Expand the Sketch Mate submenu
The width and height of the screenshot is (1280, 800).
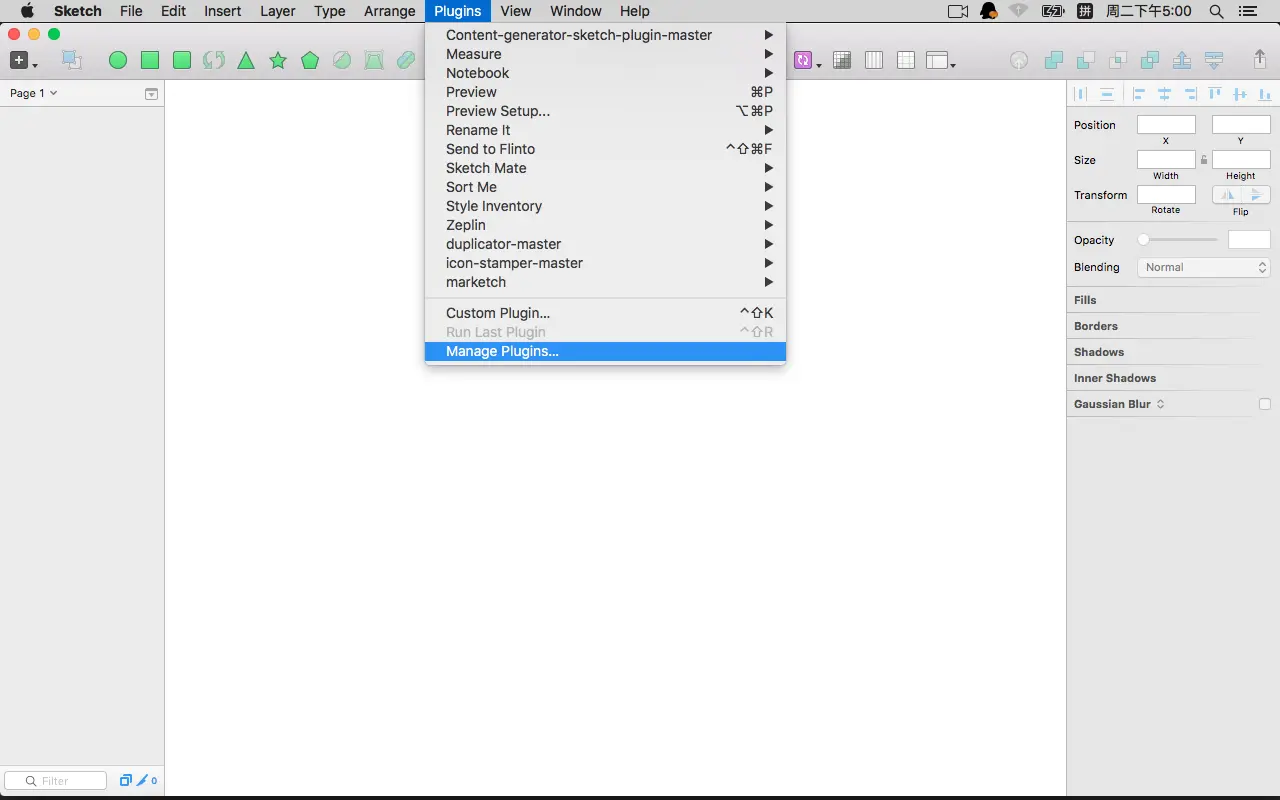pyautogui.click(x=605, y=168)
